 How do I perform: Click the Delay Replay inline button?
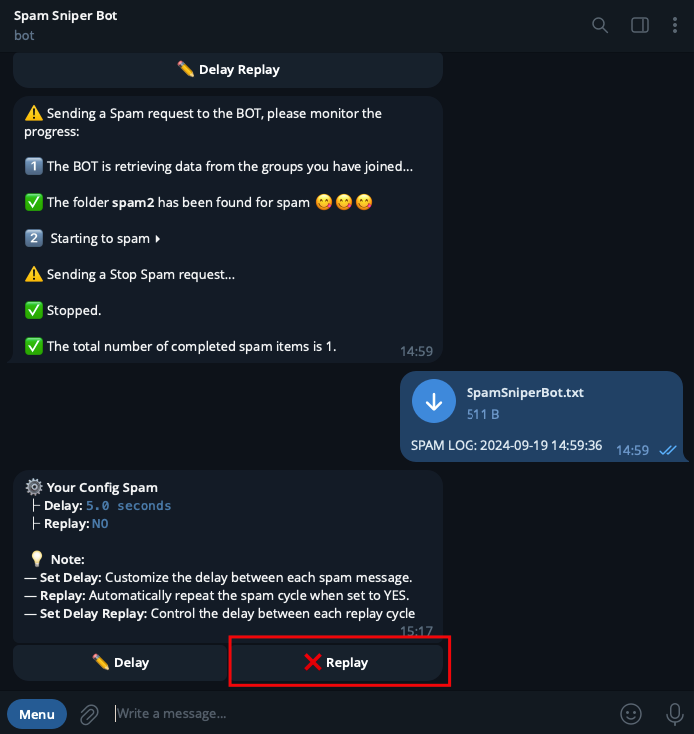228,70
